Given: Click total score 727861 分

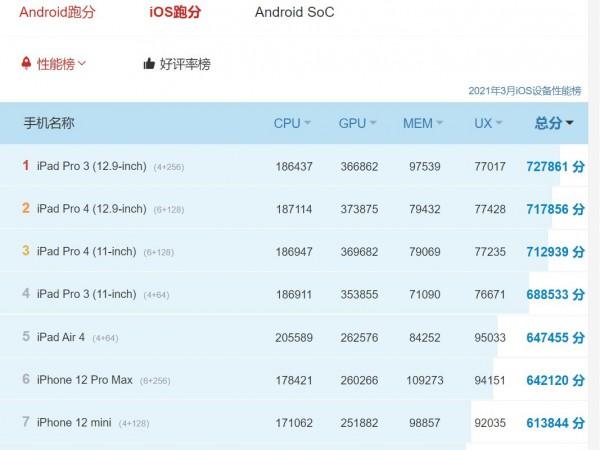Looking at the screenshot, I should [555, 166].
